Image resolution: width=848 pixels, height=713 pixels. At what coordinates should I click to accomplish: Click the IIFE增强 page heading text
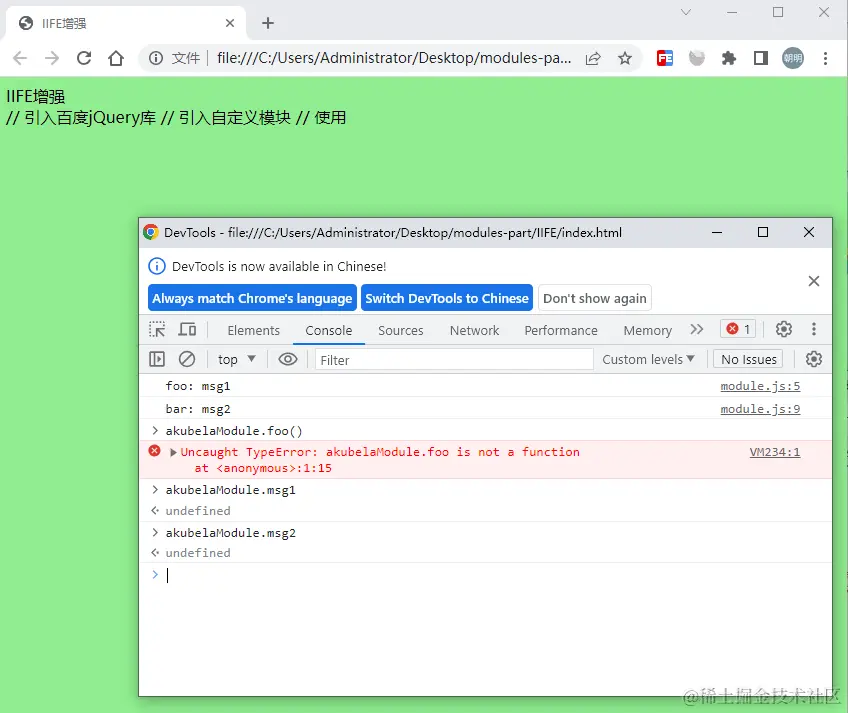coord(36,97)
